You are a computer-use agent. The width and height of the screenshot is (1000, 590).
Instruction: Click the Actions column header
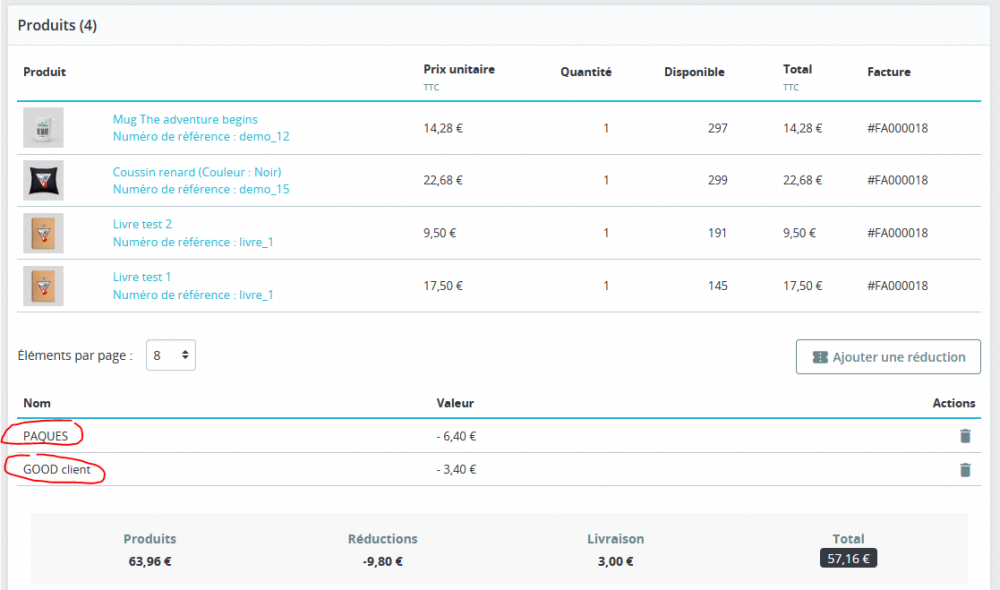[x=953, y=403]
